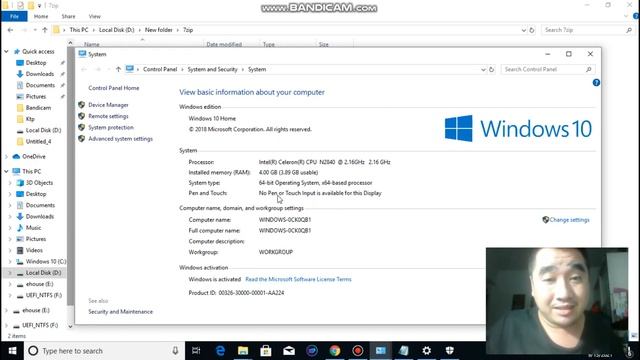This screenshot has height=360, width=640.
Task: Open the Windows Start menu
Action: click(x=12, y=351)
